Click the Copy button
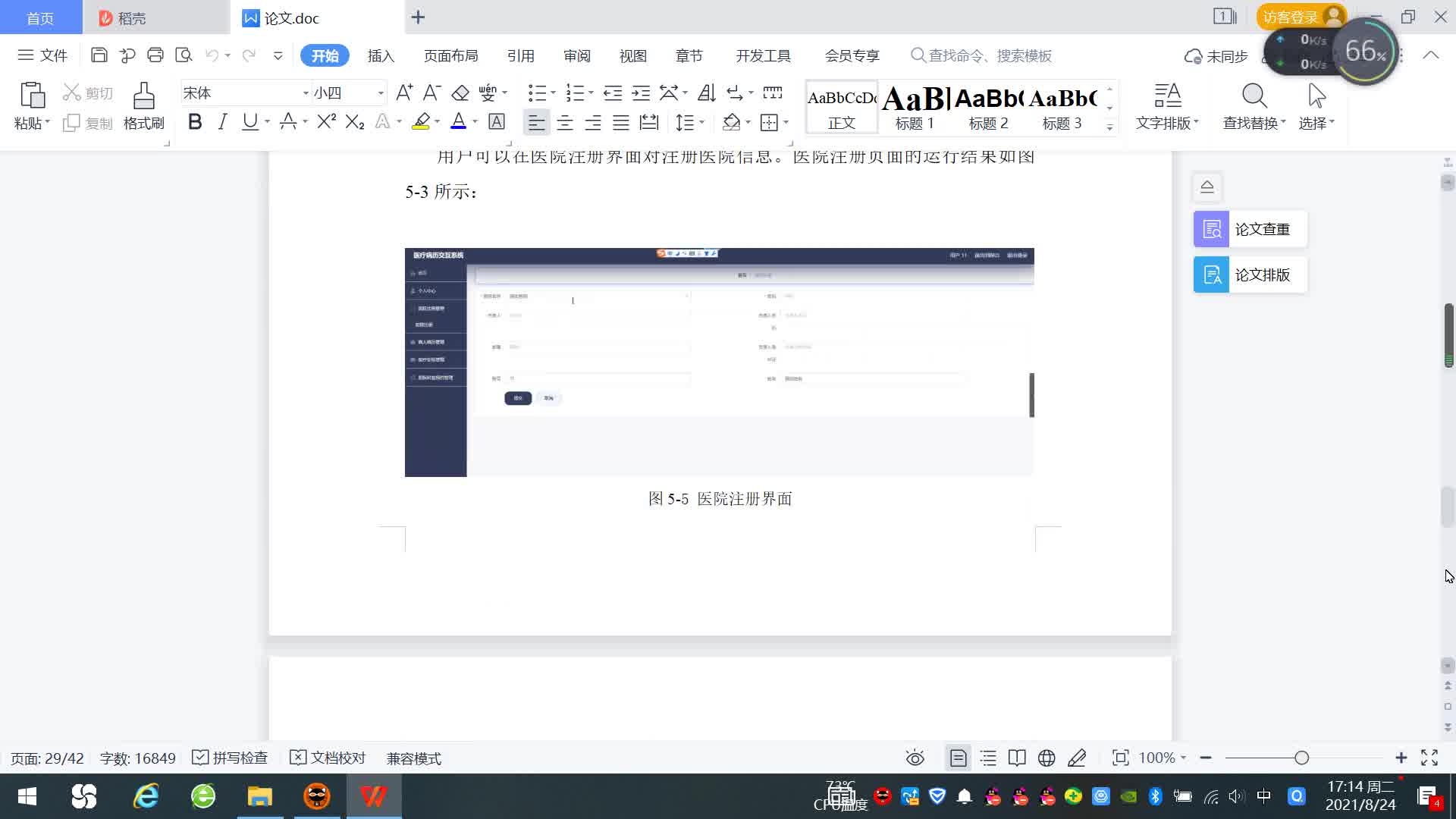The image size is (1456, 819). point(88,123)
